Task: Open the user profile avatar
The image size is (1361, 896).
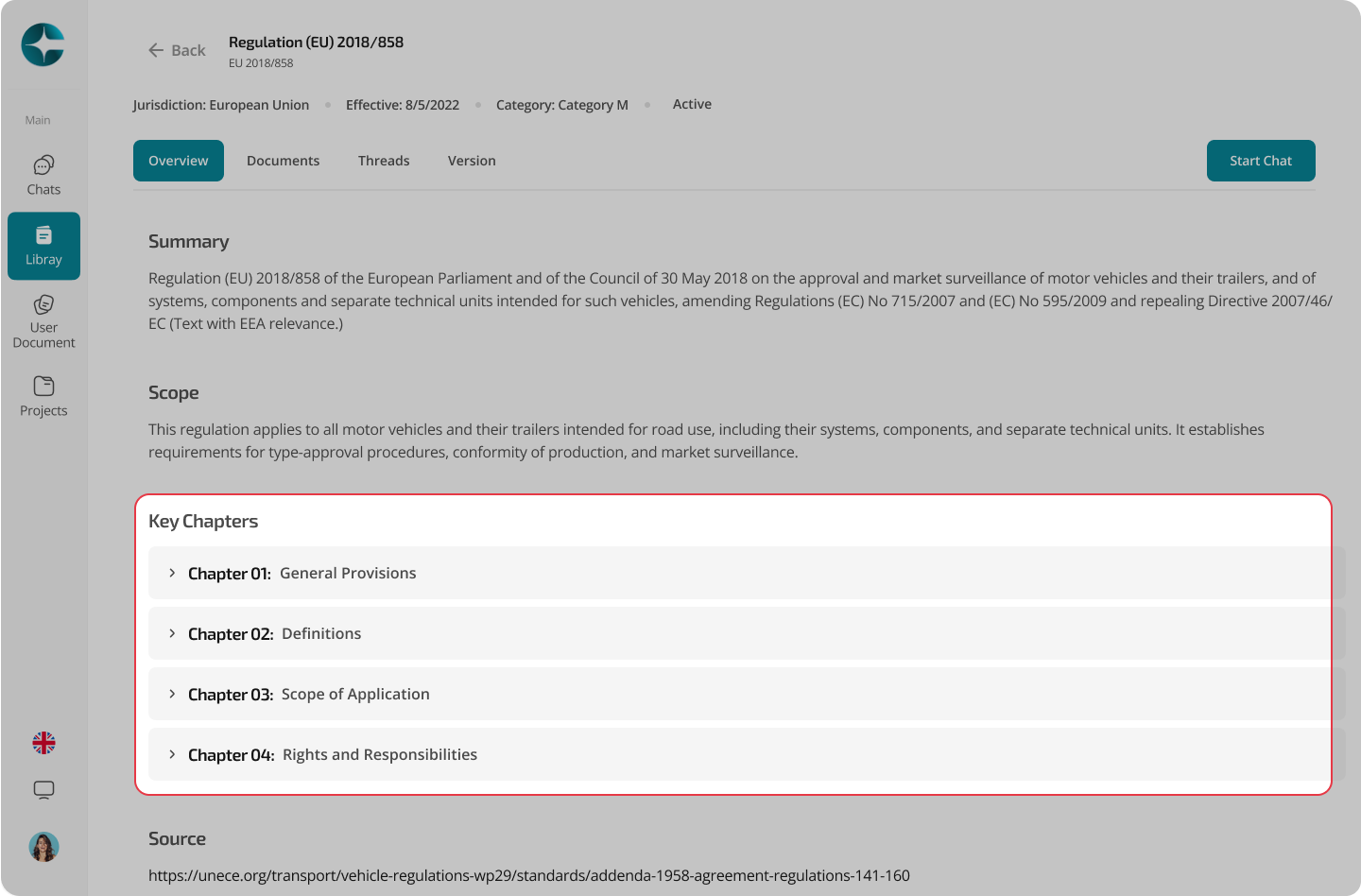Action: click(x=43, y=847)
